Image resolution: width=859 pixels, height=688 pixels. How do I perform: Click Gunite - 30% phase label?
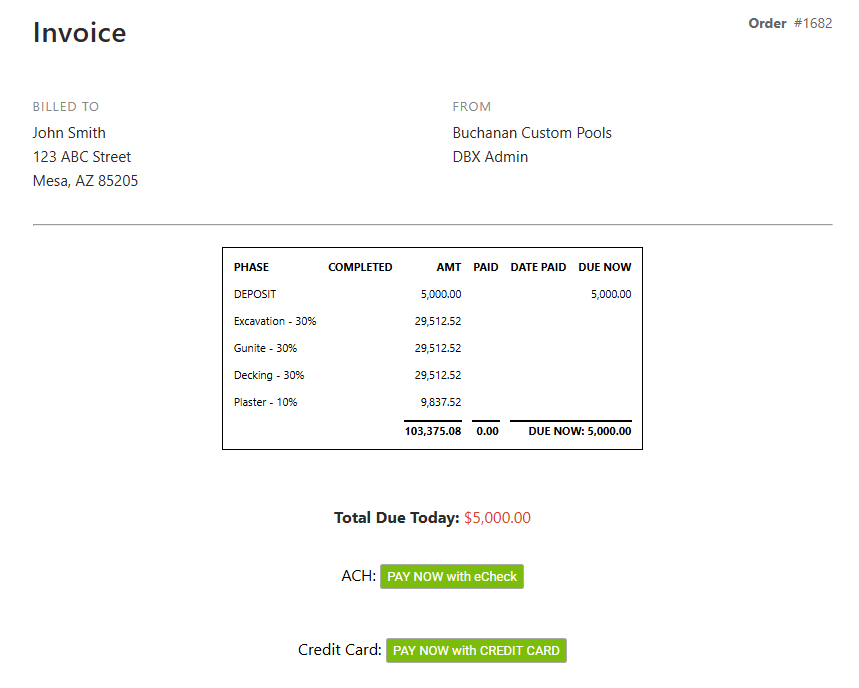[265, 348]
